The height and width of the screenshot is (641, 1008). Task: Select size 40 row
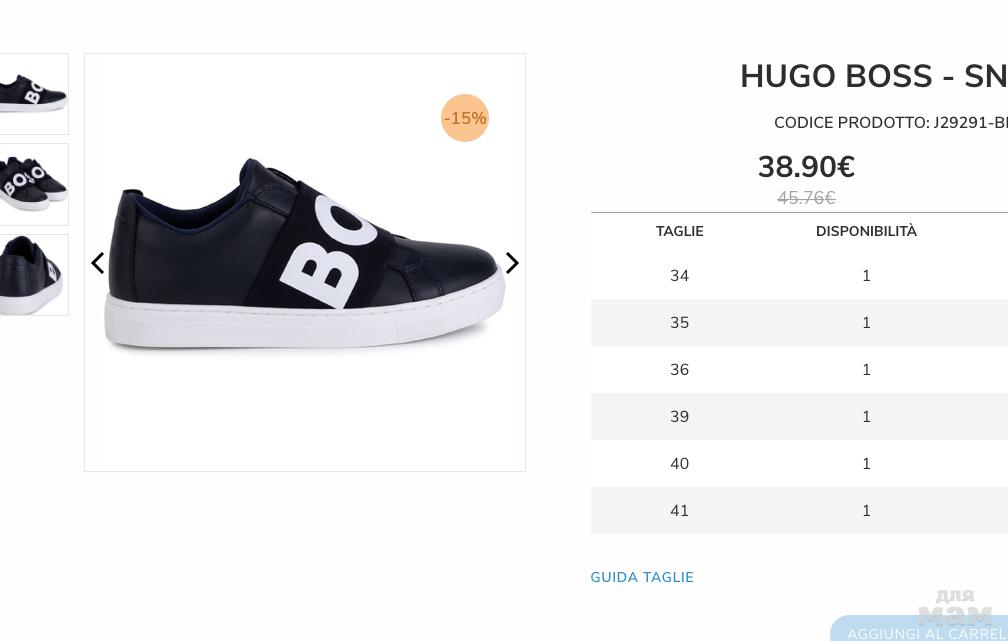(680, 464)
